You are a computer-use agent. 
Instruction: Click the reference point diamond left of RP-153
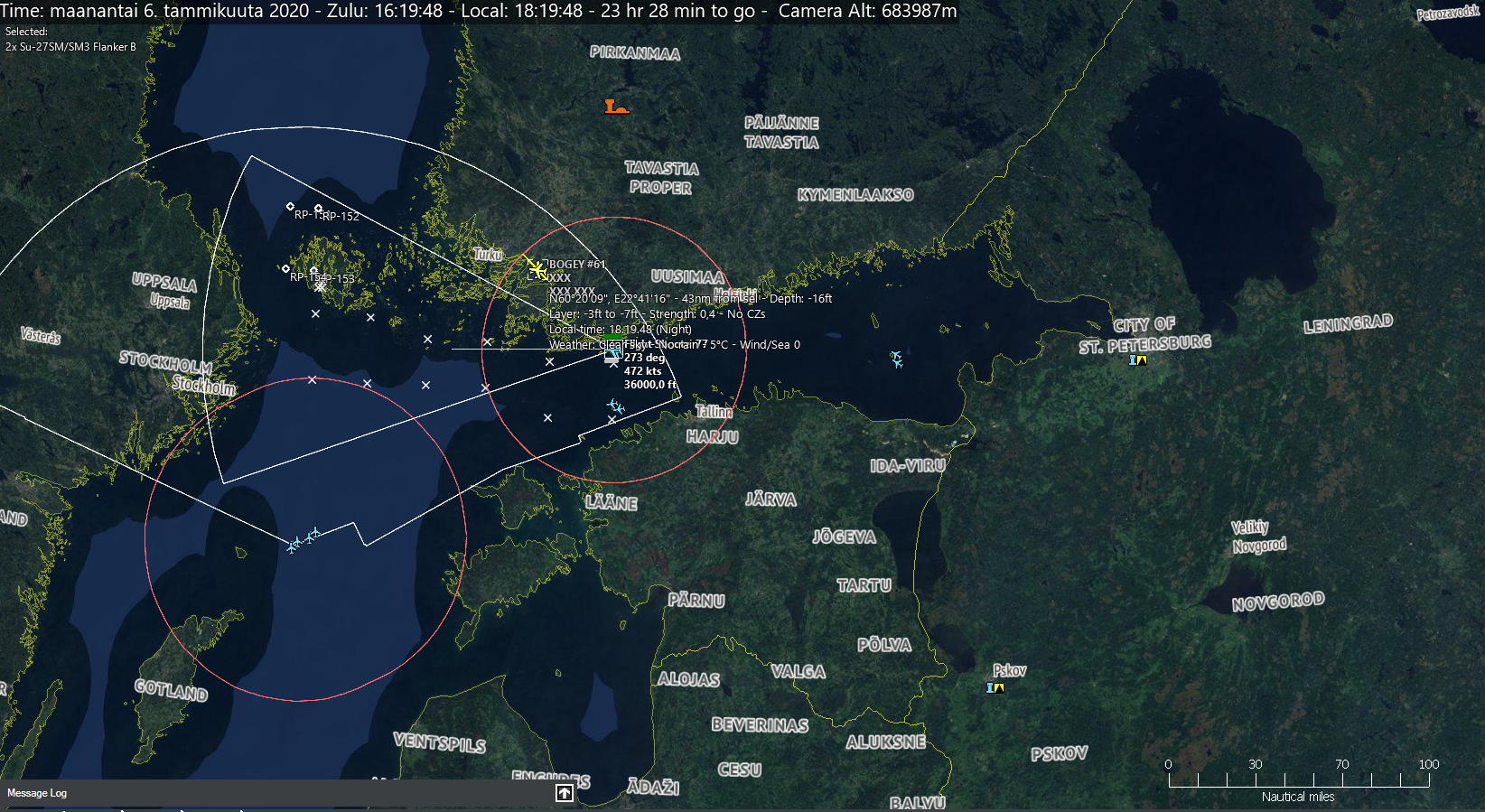point(286,268)
